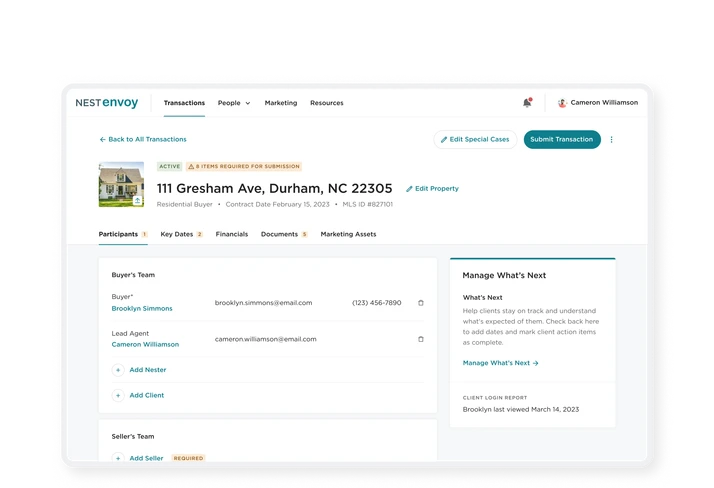The height and width of the screenshot is (488, 714).
Task: Click the Add Nester link
Action: tap(148, 370)
